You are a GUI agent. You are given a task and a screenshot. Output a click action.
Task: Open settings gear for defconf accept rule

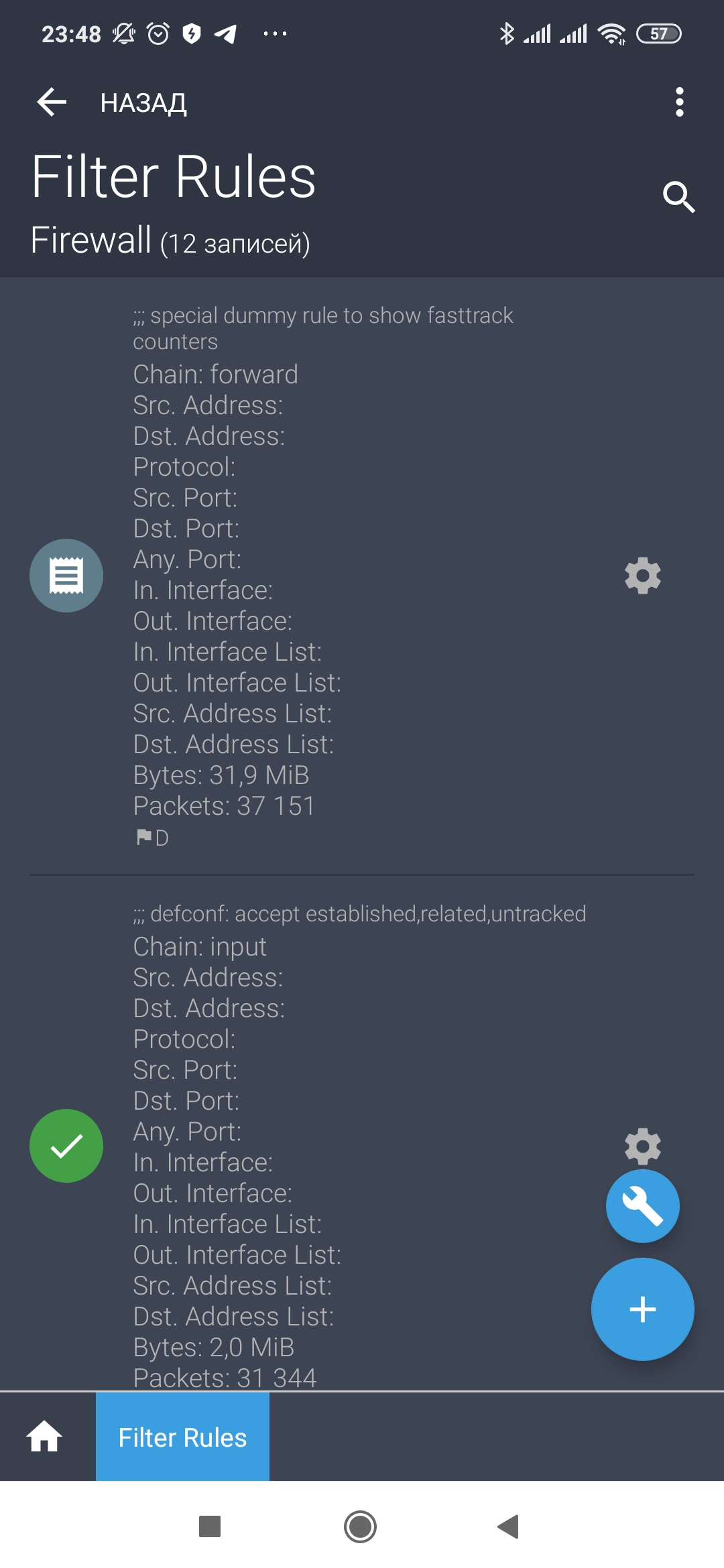[642, 1143]
